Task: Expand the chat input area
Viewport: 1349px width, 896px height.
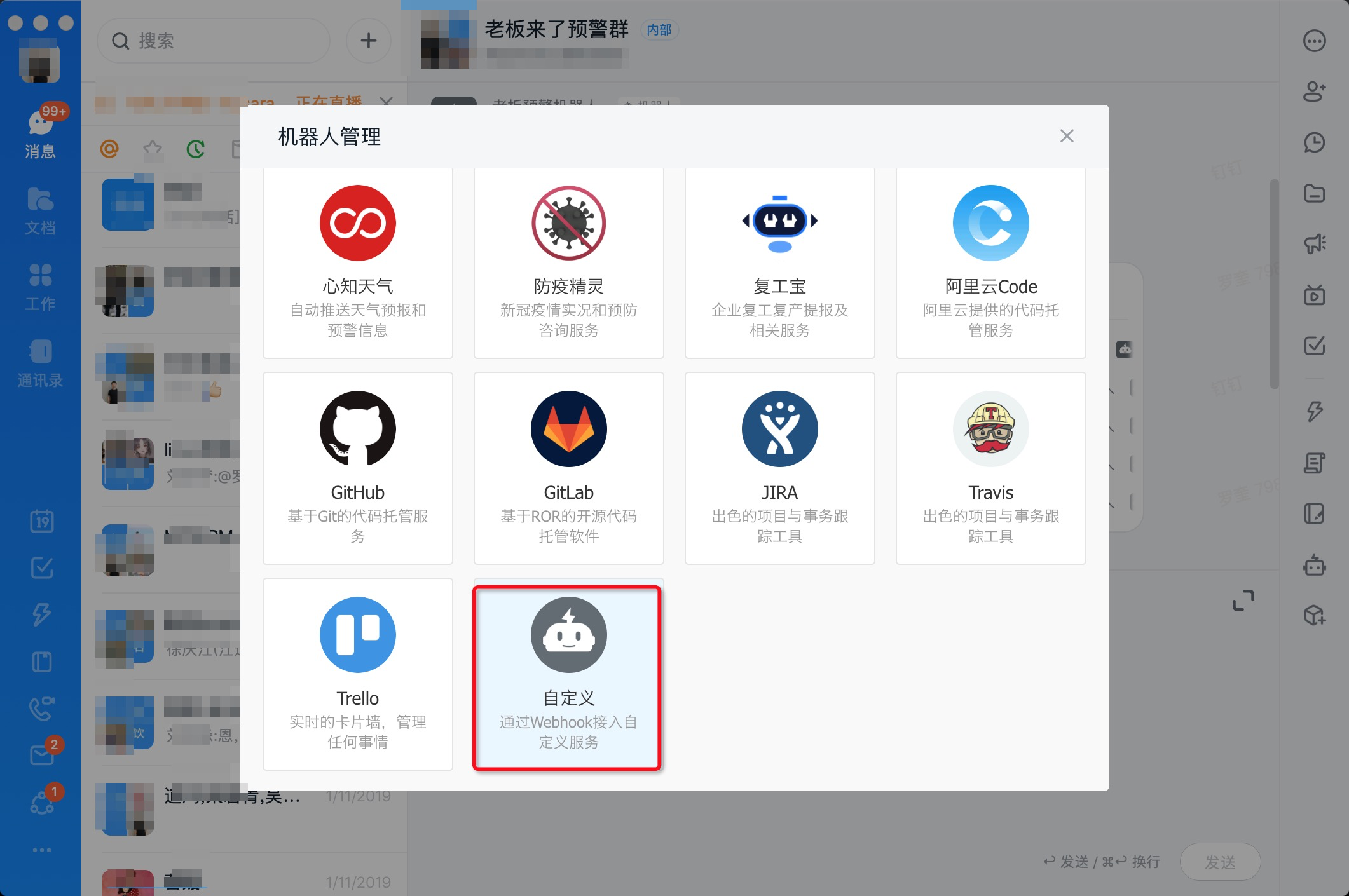Action: (x=1243, y=601)
